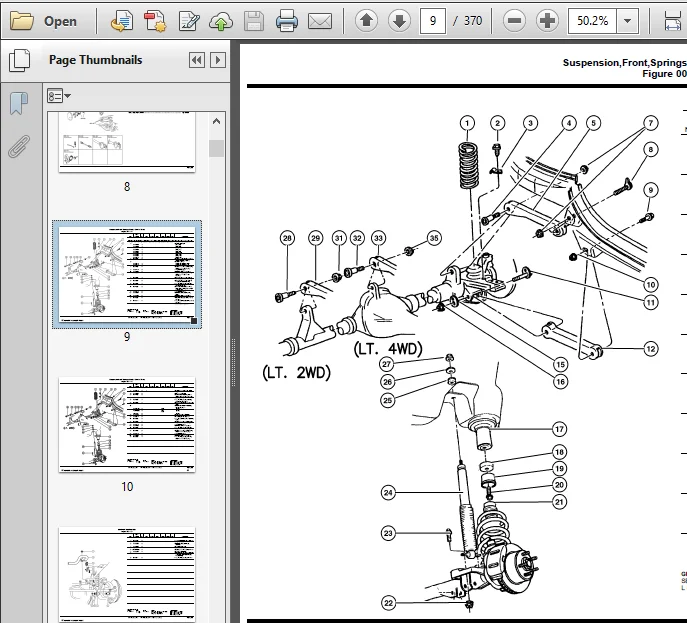Select the page 9 thumbnail
Viewport: 687px width, 623px height.
tap(127, 274)
